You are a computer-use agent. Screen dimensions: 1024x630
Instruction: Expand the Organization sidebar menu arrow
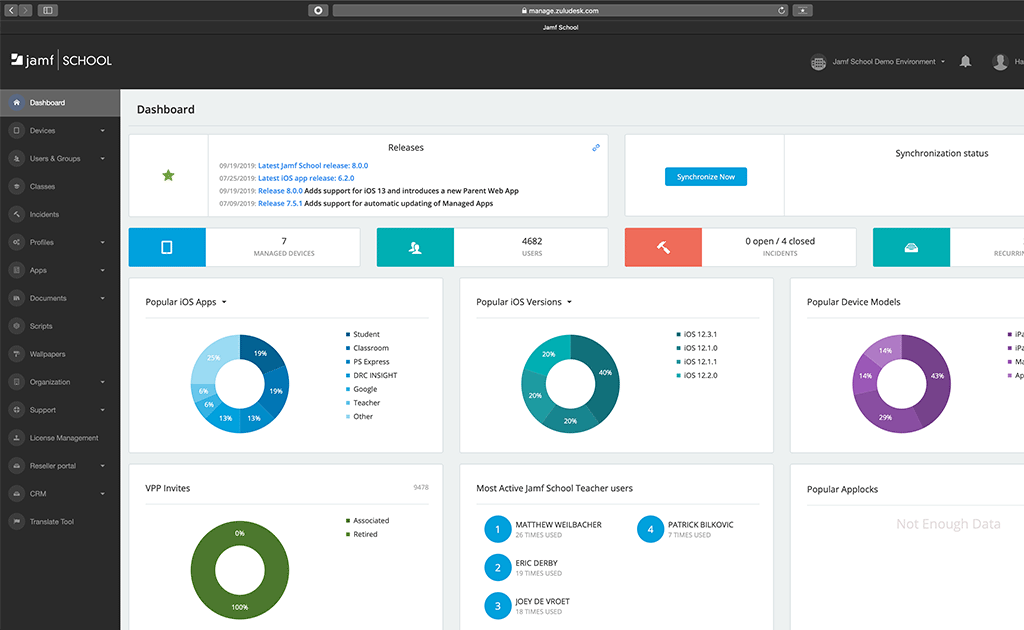103,382
